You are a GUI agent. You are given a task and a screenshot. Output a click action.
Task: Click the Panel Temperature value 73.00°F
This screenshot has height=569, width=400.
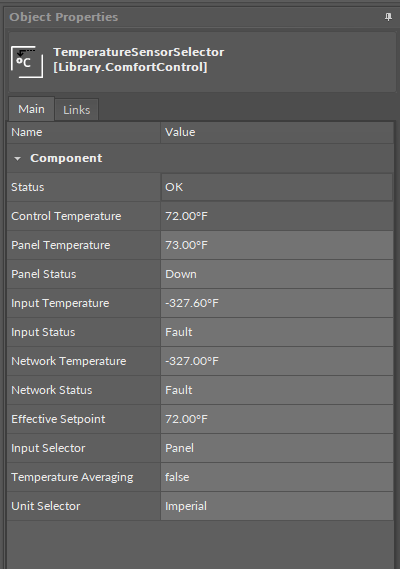tap(277, 245)
